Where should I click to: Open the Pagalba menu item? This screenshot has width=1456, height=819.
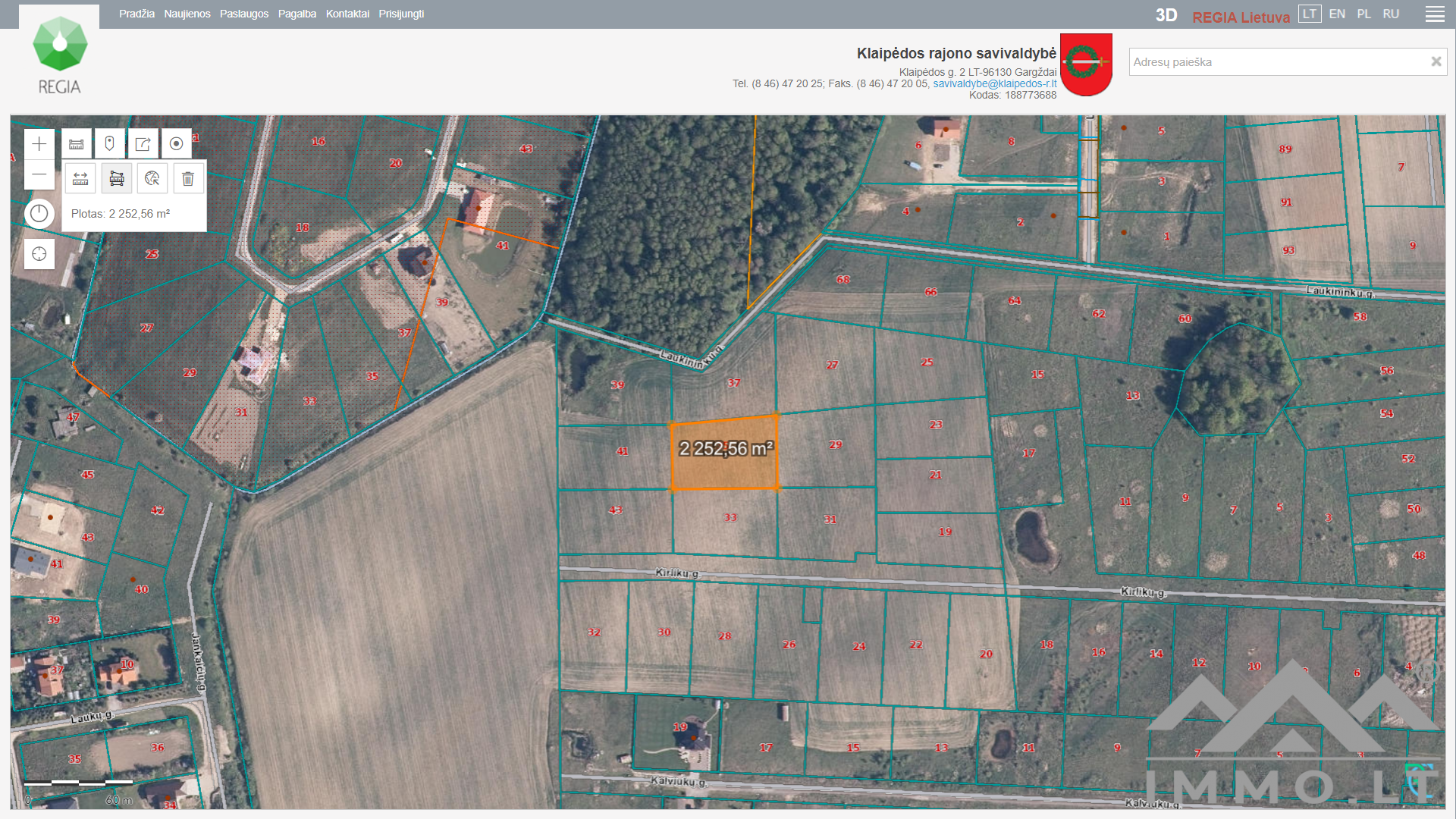[297, 14]
